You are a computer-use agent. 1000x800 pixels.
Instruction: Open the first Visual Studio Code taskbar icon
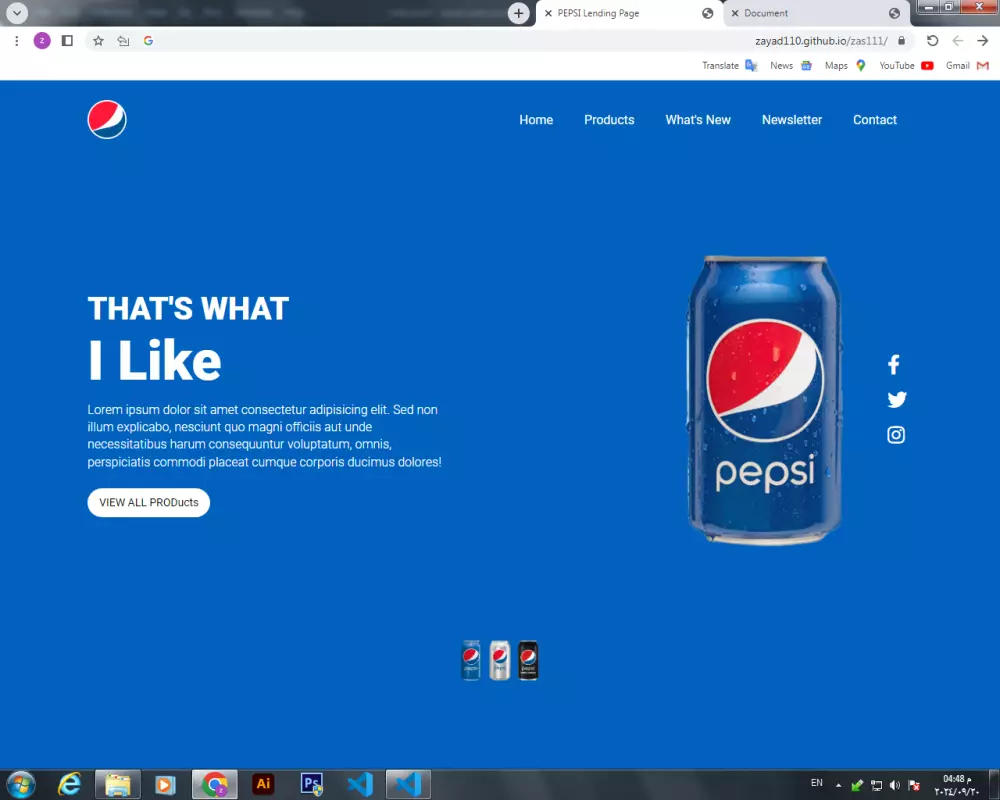click(360, 785)
